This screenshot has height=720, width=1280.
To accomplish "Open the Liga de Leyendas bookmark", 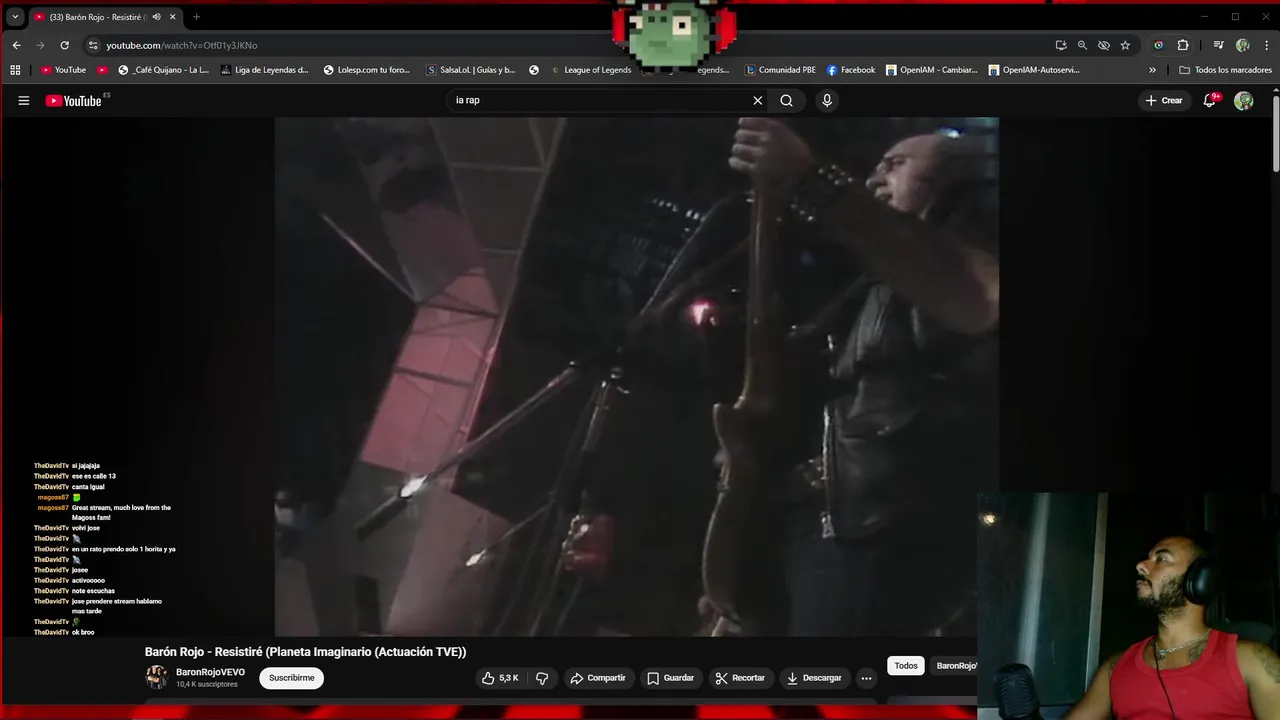I will pyautogui.click(x=264, y=70).
